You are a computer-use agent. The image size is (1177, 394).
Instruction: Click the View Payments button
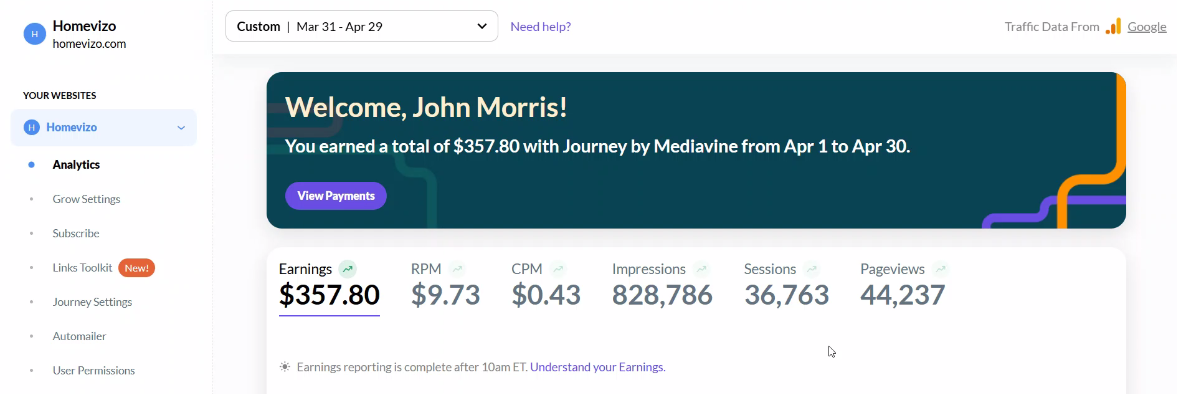[336, 196]
